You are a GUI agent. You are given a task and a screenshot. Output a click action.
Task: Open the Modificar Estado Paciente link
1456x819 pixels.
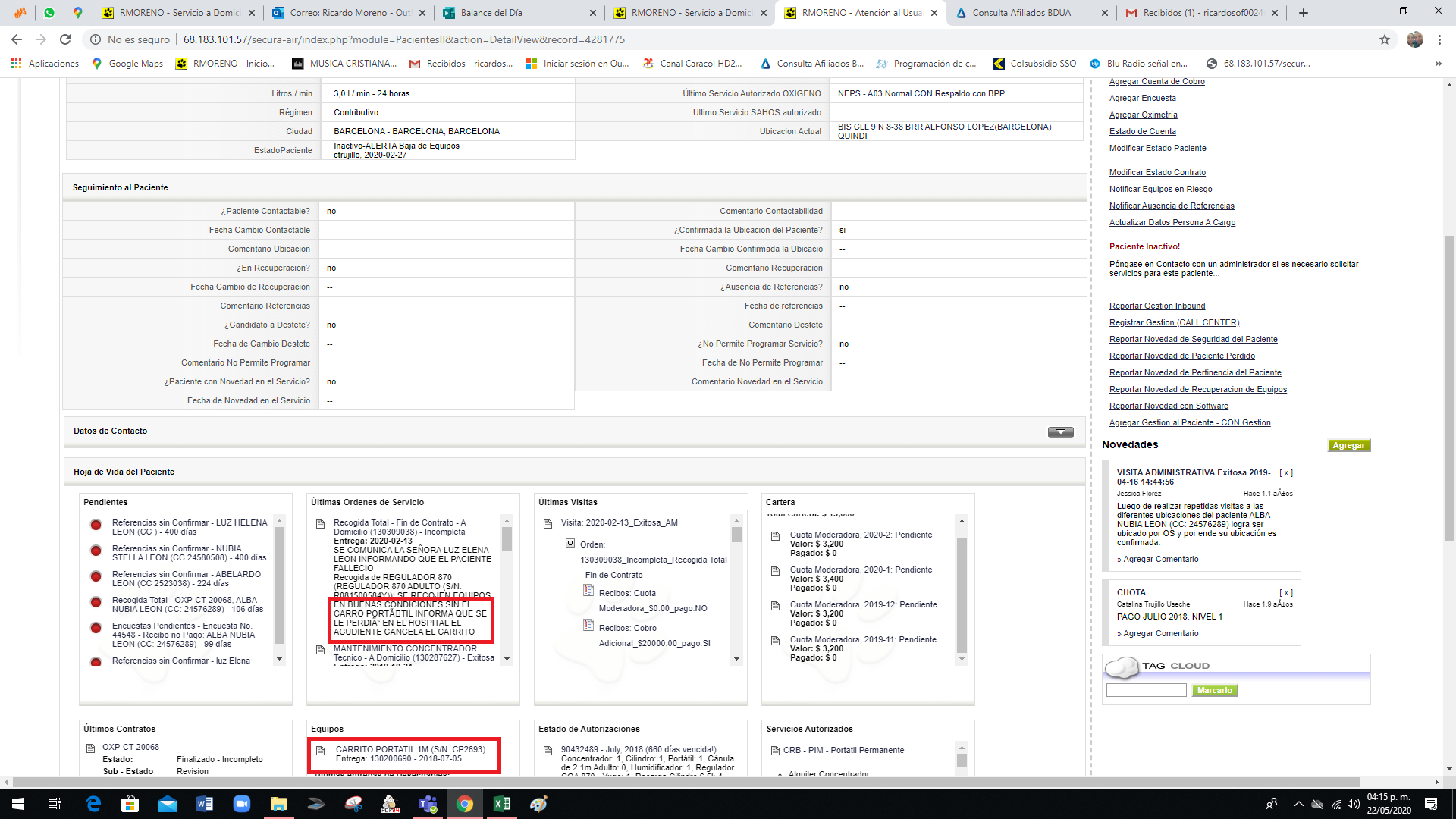[x=1157, y=148]
